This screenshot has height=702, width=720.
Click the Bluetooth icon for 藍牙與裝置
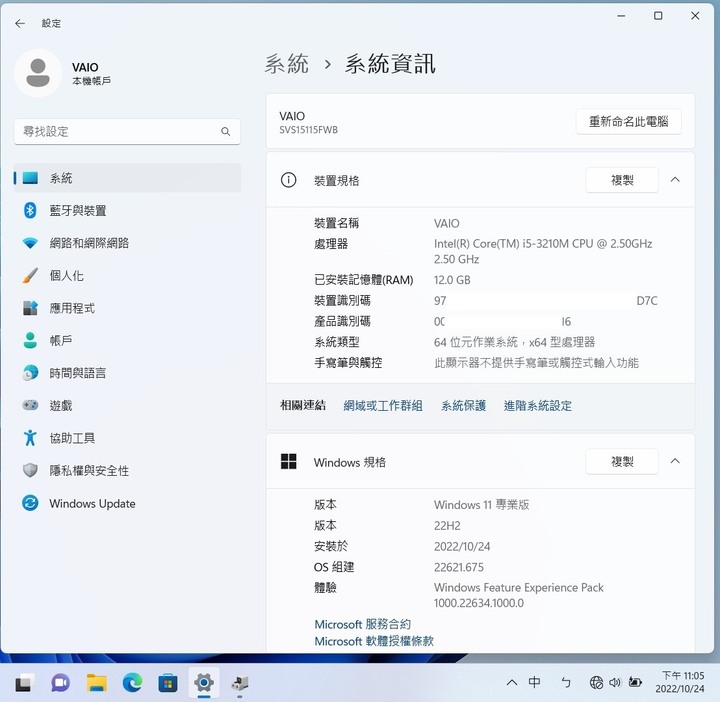(x=30, y=210)
